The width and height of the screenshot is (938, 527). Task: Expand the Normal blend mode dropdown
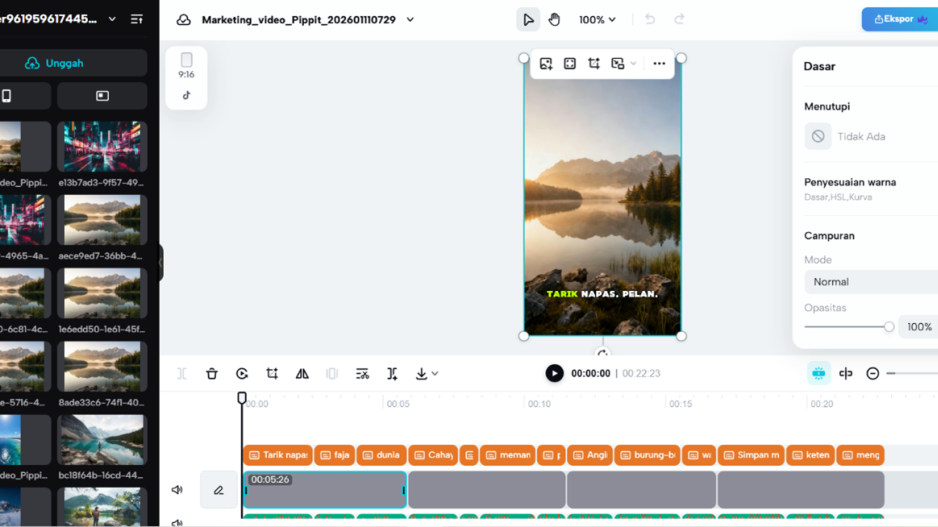coord(870,282)
